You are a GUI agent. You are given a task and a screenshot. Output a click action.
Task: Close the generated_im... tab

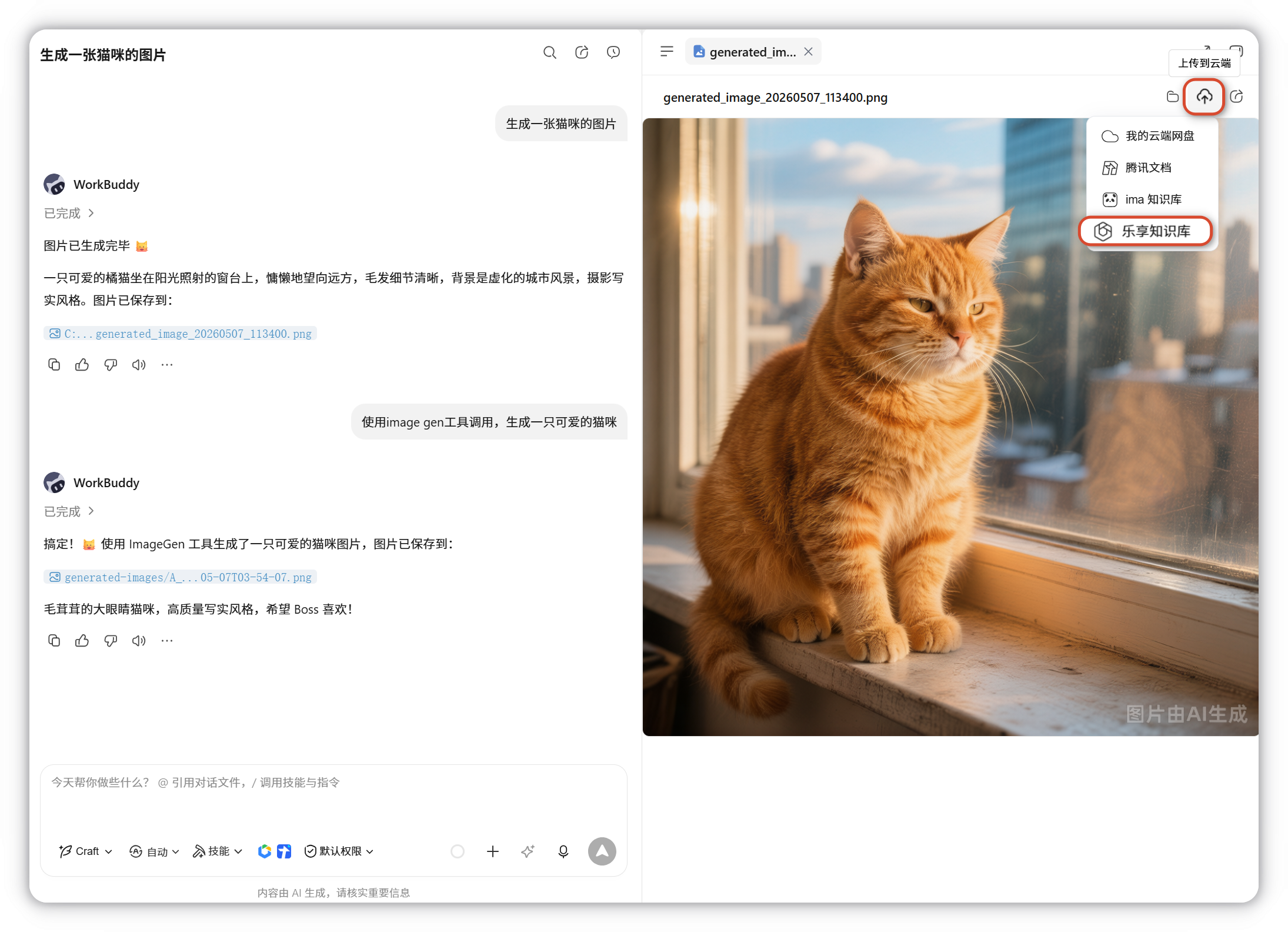(x=809, y=52)
